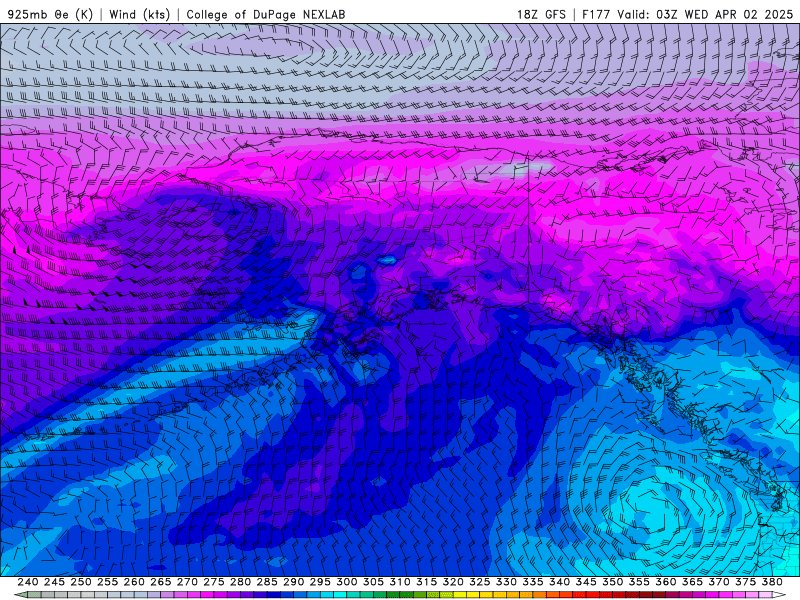800x600 pixels.
Task: Click the 250 value on the color scale
Action: coord(81,582)
